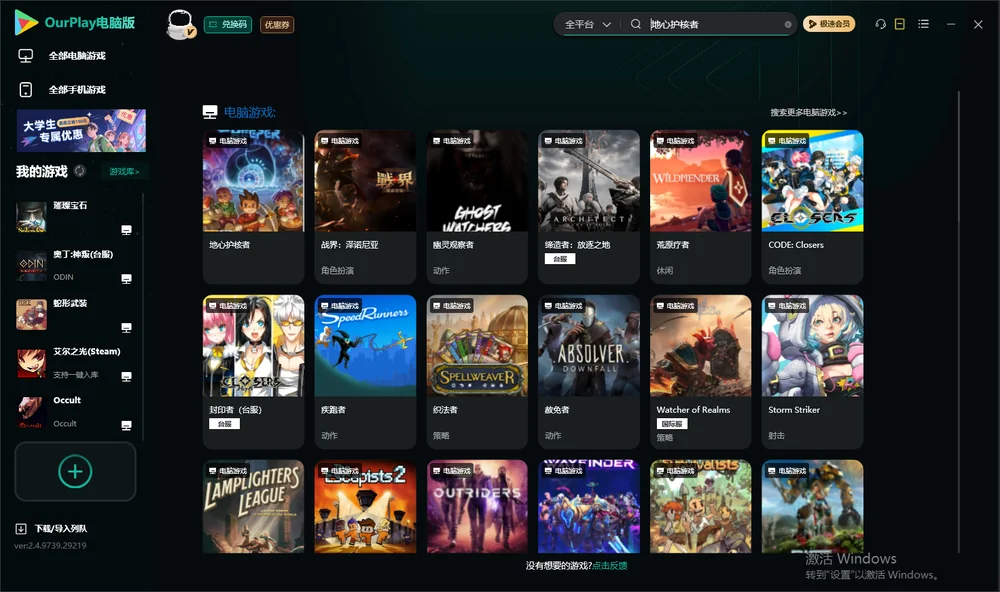Viewport: 1000px width, 592px height.
Task: Open the 全平台 platform dropdown
Action: pos(587,24)
